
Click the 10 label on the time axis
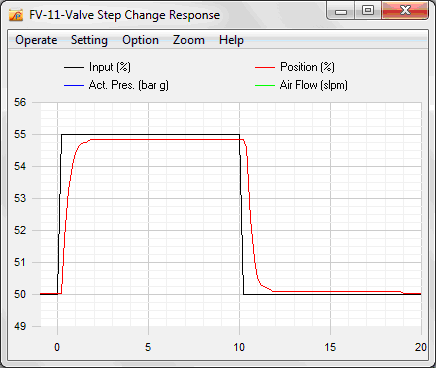(239, 347)
